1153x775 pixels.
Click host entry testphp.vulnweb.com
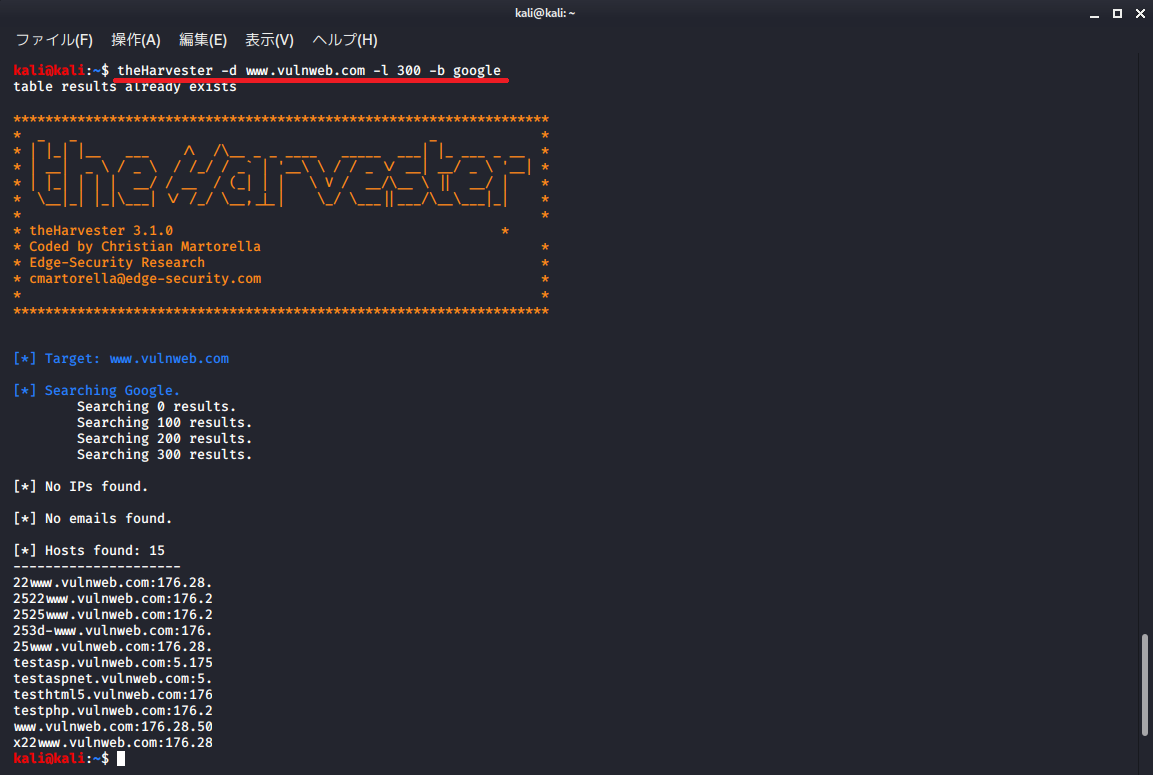pyautogui.click(x=113, y=711)
